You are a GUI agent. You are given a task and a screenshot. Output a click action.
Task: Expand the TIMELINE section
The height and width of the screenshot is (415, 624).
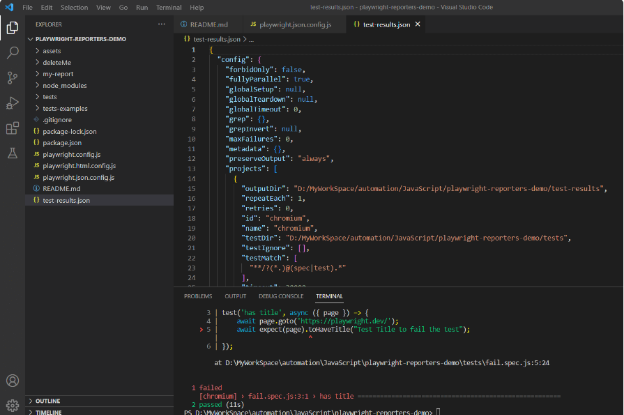click(50, 411)
